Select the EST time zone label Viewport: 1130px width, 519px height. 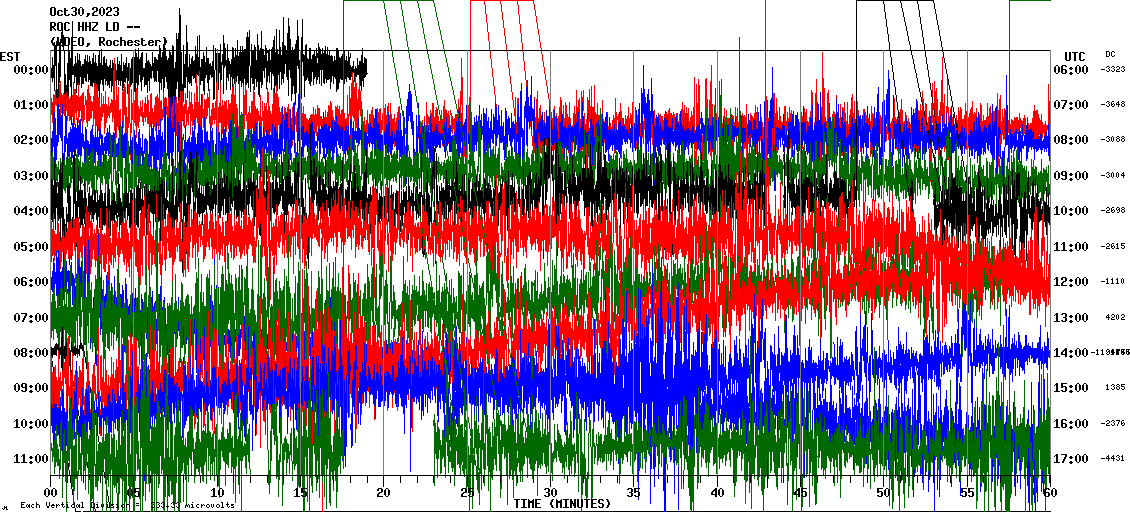[10, 56]
